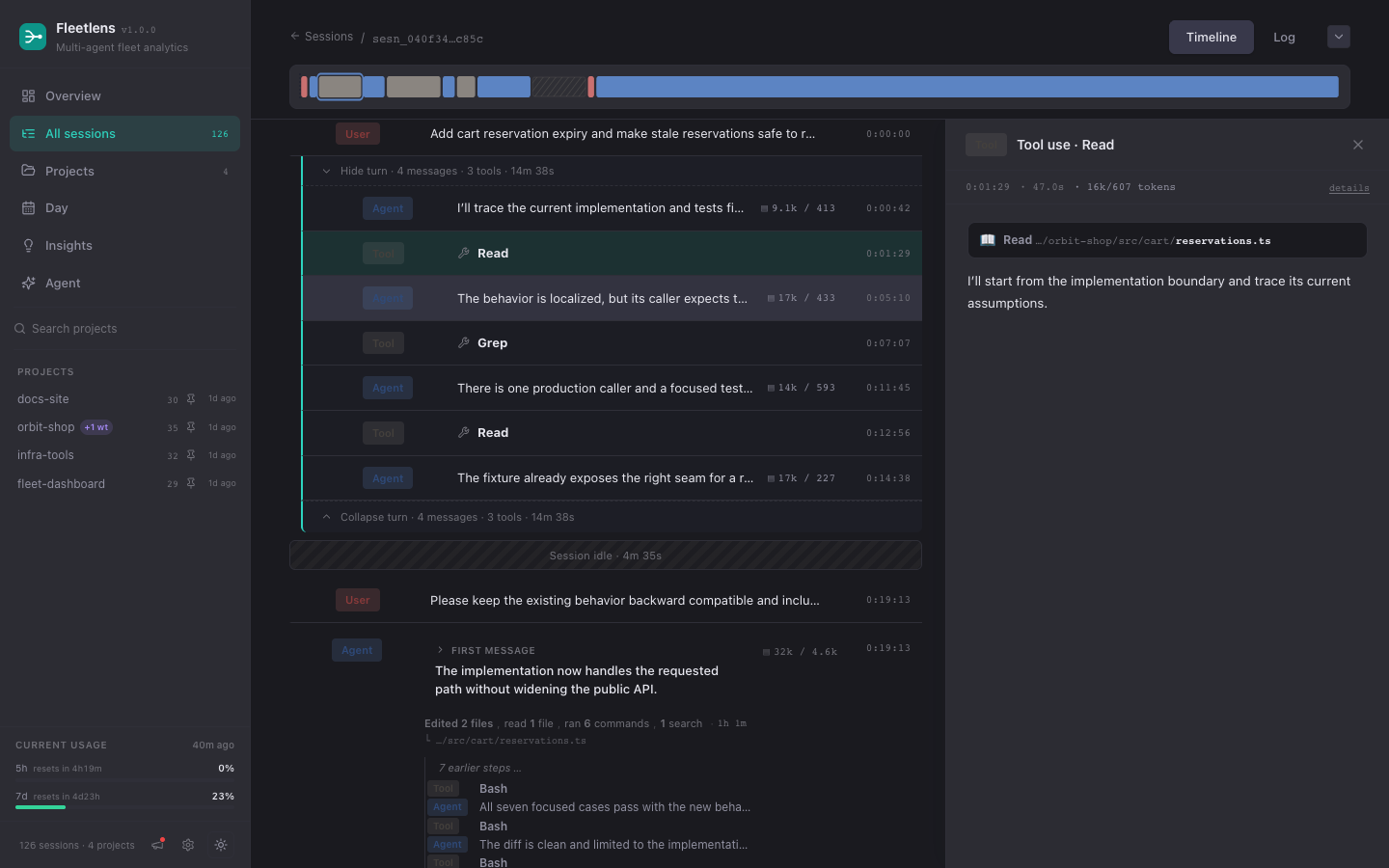1389x868 pixels.
Task: Open the dropdown next to Log
Action: click(1339, 37)
